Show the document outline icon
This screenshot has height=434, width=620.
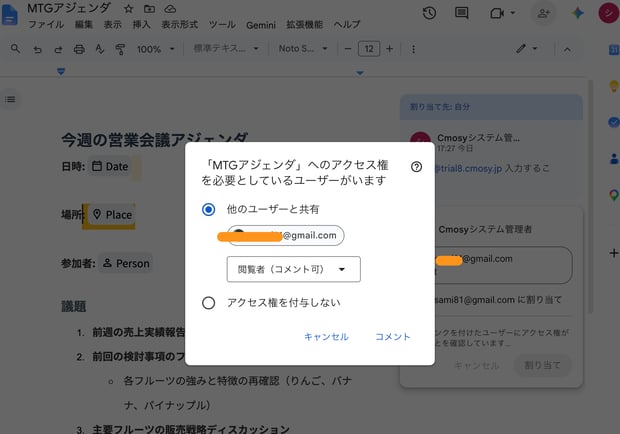pyautogui.click(x=10, y=99)
